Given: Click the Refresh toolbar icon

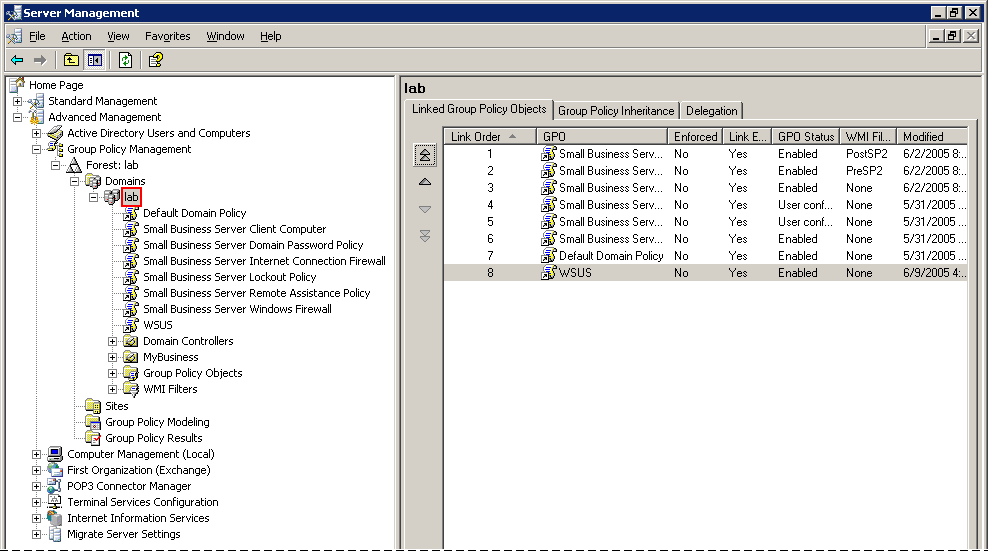Looking at the screenshot, I should click(x=125, y=60).
